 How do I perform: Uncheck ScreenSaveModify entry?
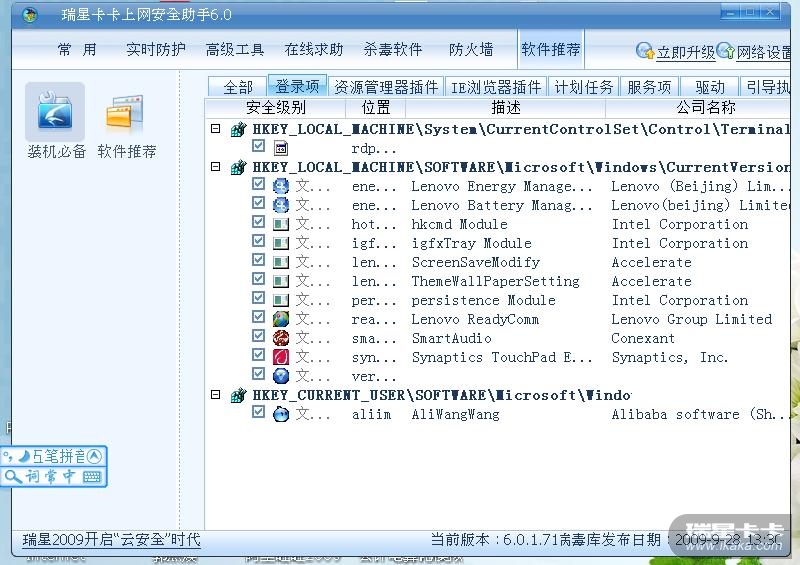259,260
